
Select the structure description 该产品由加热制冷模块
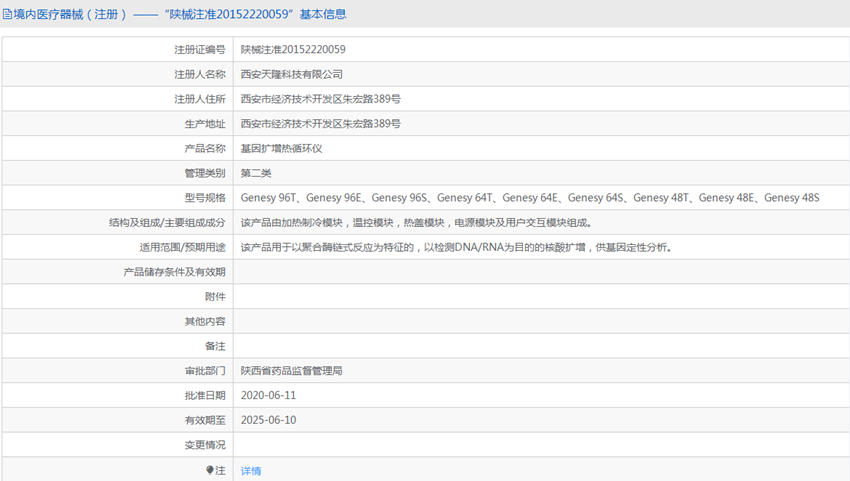tap(416, 222)
